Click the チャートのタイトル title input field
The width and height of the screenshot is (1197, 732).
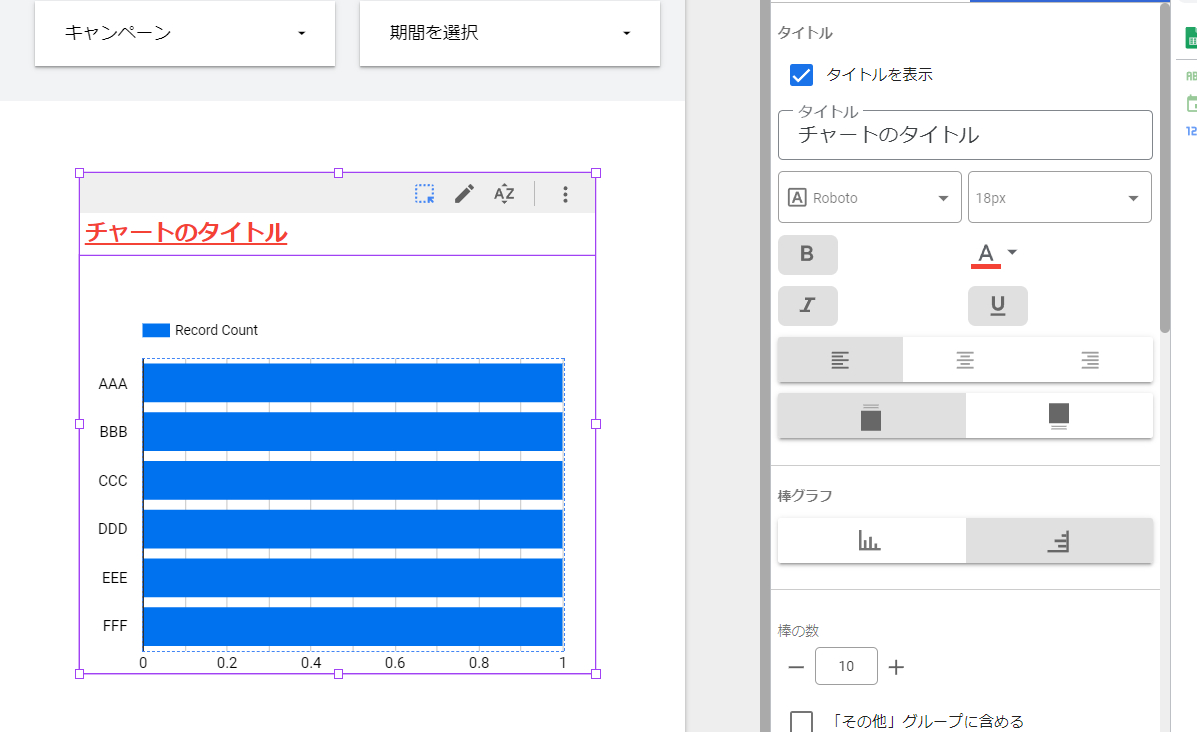click(x=965, y=135)
